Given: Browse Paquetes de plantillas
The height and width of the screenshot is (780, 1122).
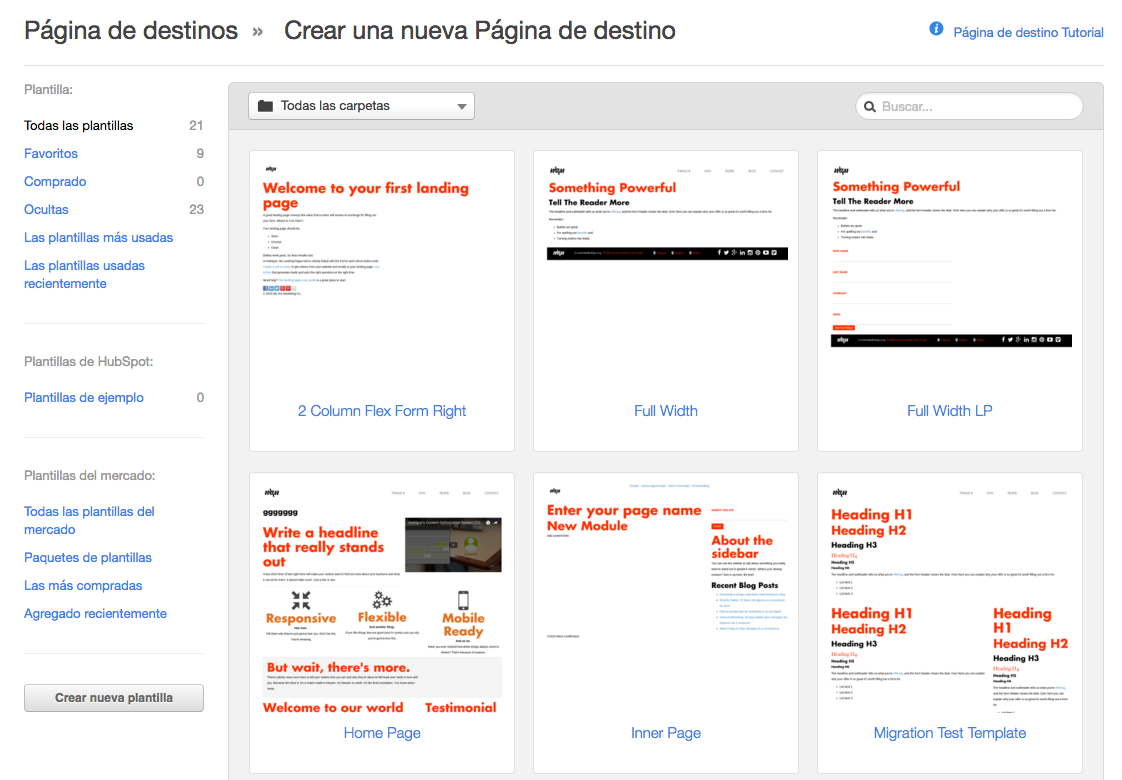Looking at the screenshot, I should click(88, 558).
